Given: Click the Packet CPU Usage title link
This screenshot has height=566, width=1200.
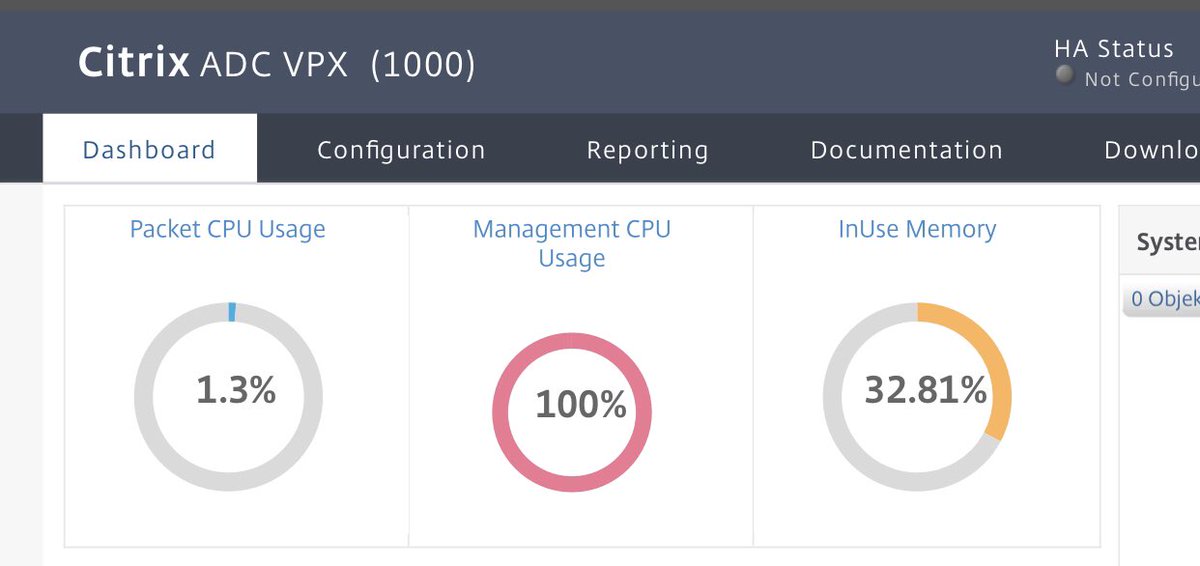Looking at the screenshot, I should (x=228, y=229).
